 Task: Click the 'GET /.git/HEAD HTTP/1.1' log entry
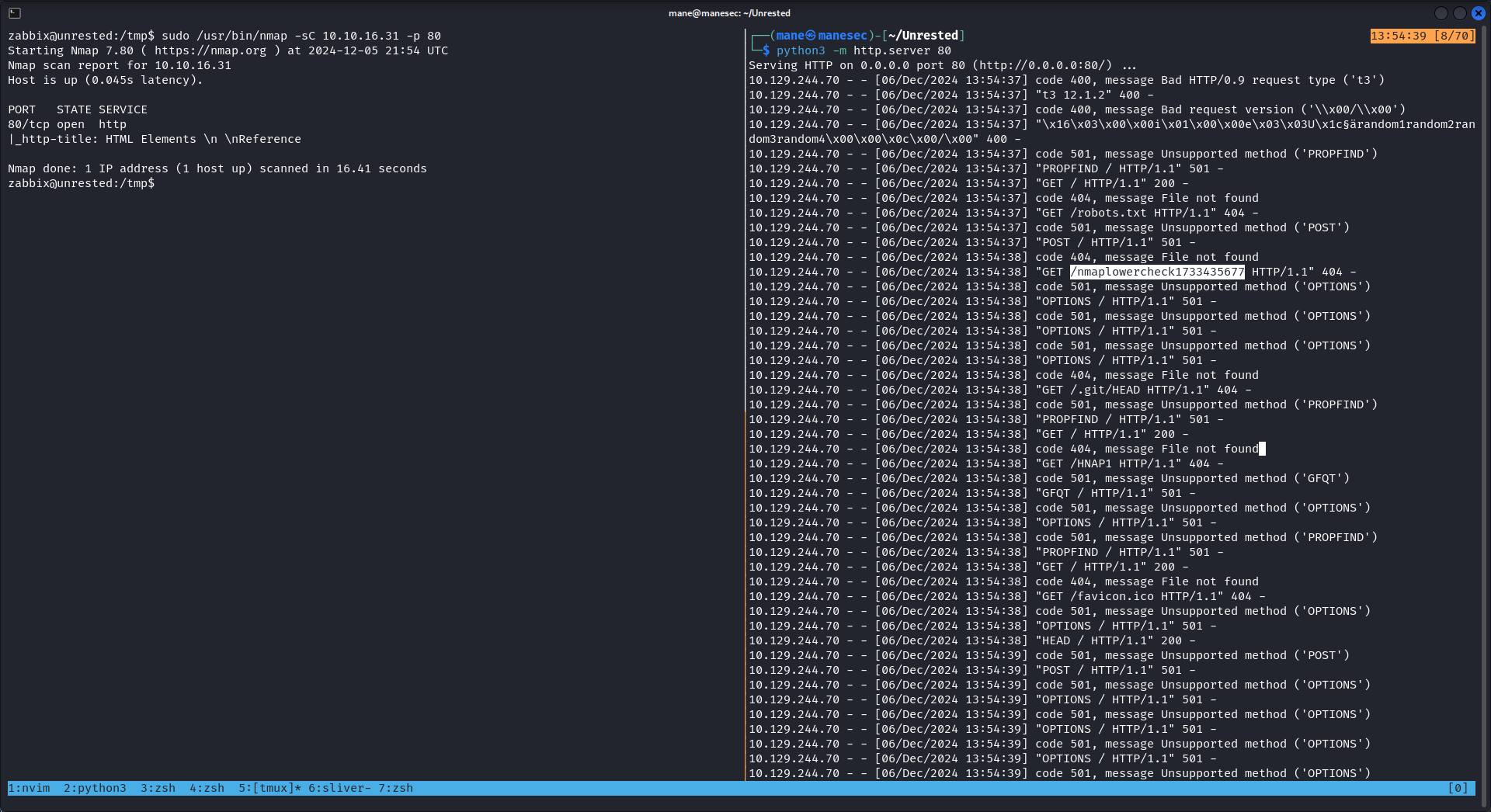(x=1000, y=390)
